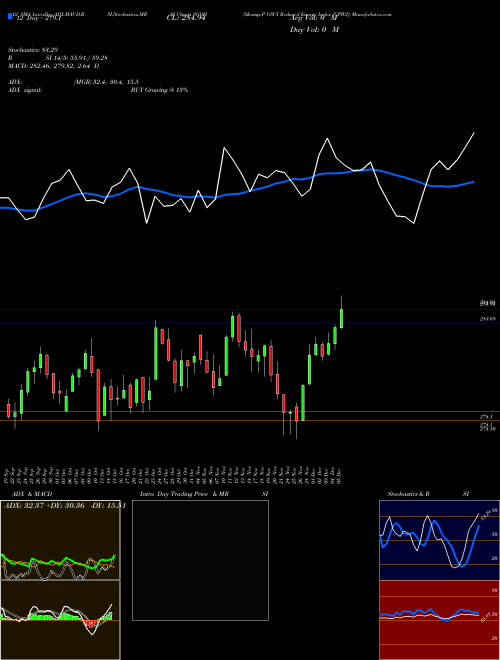
Task: Select the '12 Day = 279.1' legend text
Action: tap(37, 19)
